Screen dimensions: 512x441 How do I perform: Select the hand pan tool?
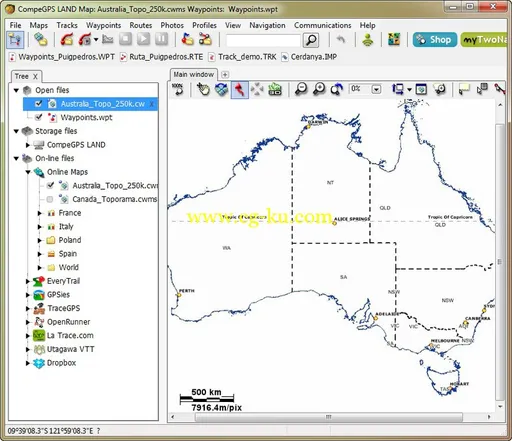(203, 89)
